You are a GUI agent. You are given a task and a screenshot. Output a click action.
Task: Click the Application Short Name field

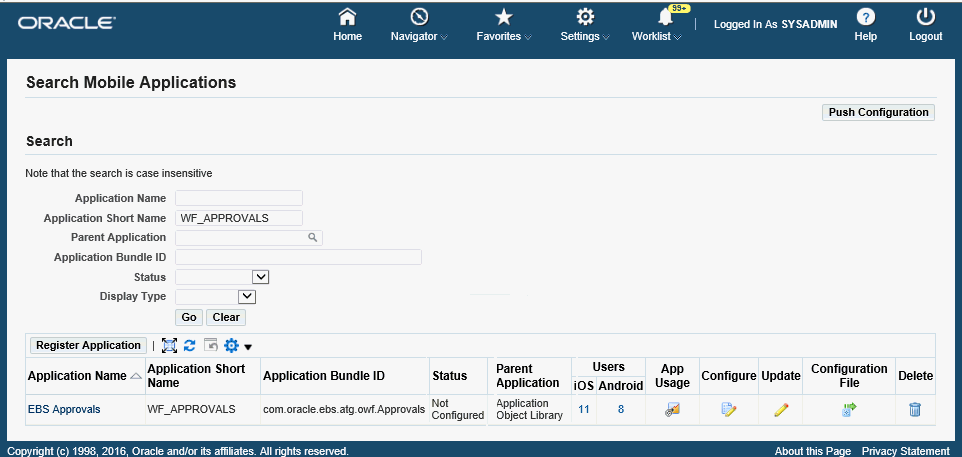pyautogui.click(x=239, y=218)
